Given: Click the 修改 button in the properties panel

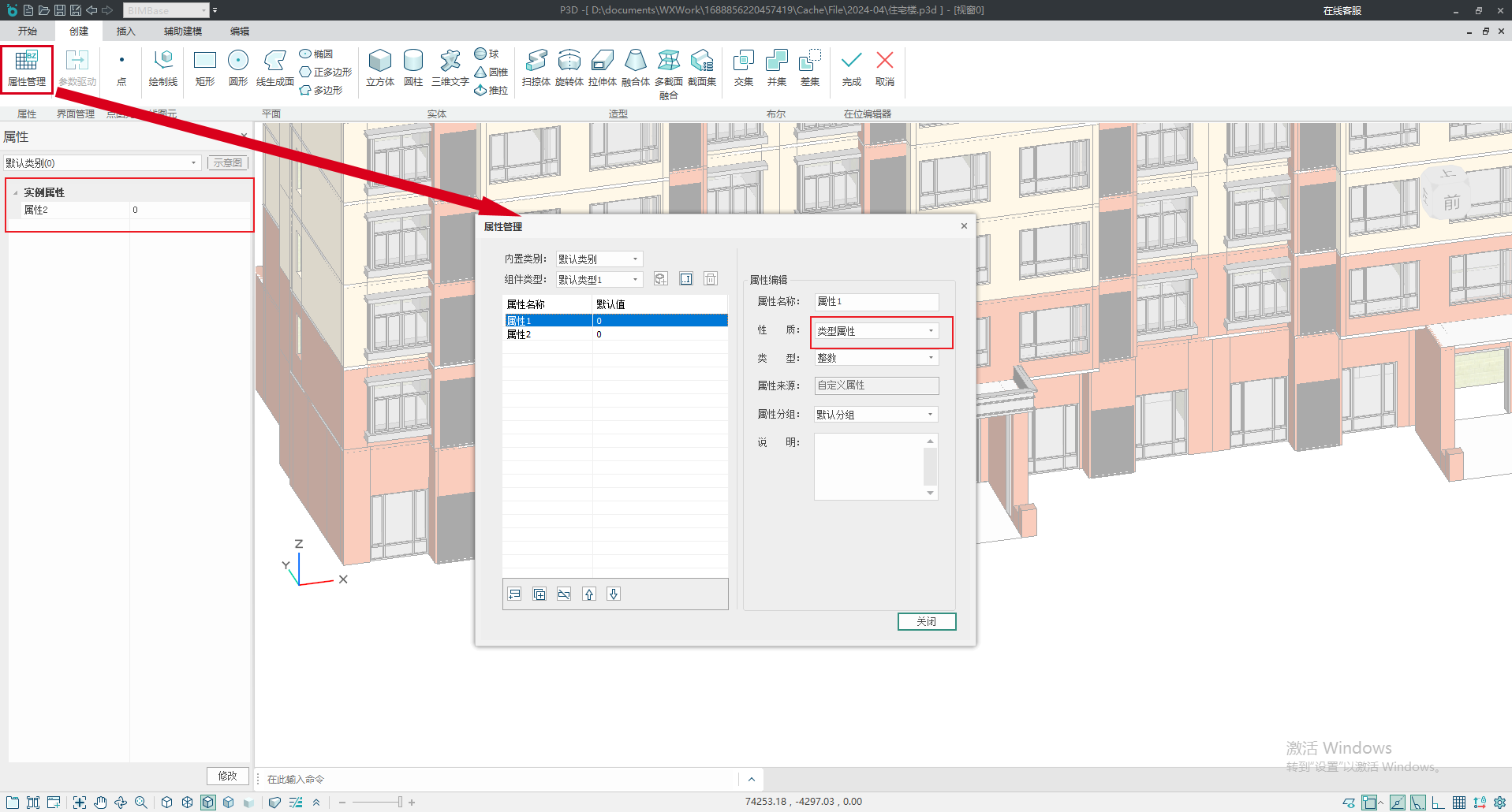Looking at the screenshot, I should 227,776.
